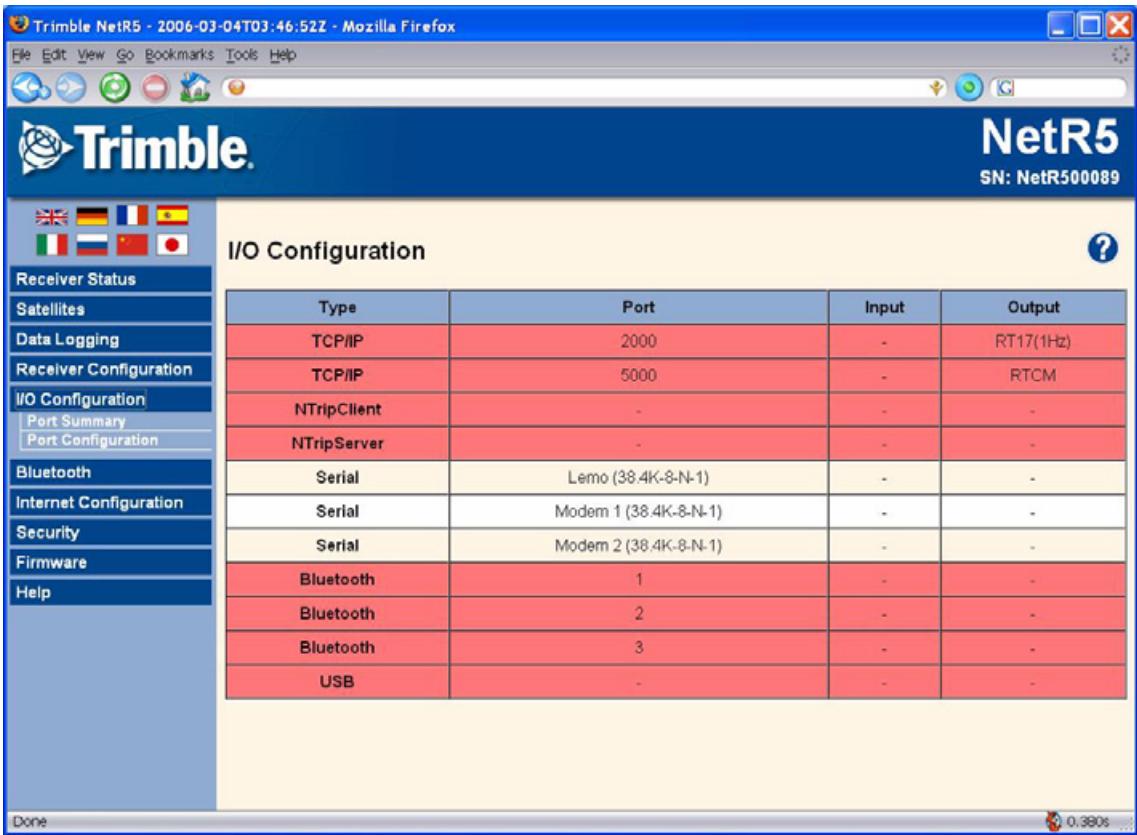Open the Port Configuration submenu item
The width and height of the screenshot is (1137, 835).
pos(92,440)
